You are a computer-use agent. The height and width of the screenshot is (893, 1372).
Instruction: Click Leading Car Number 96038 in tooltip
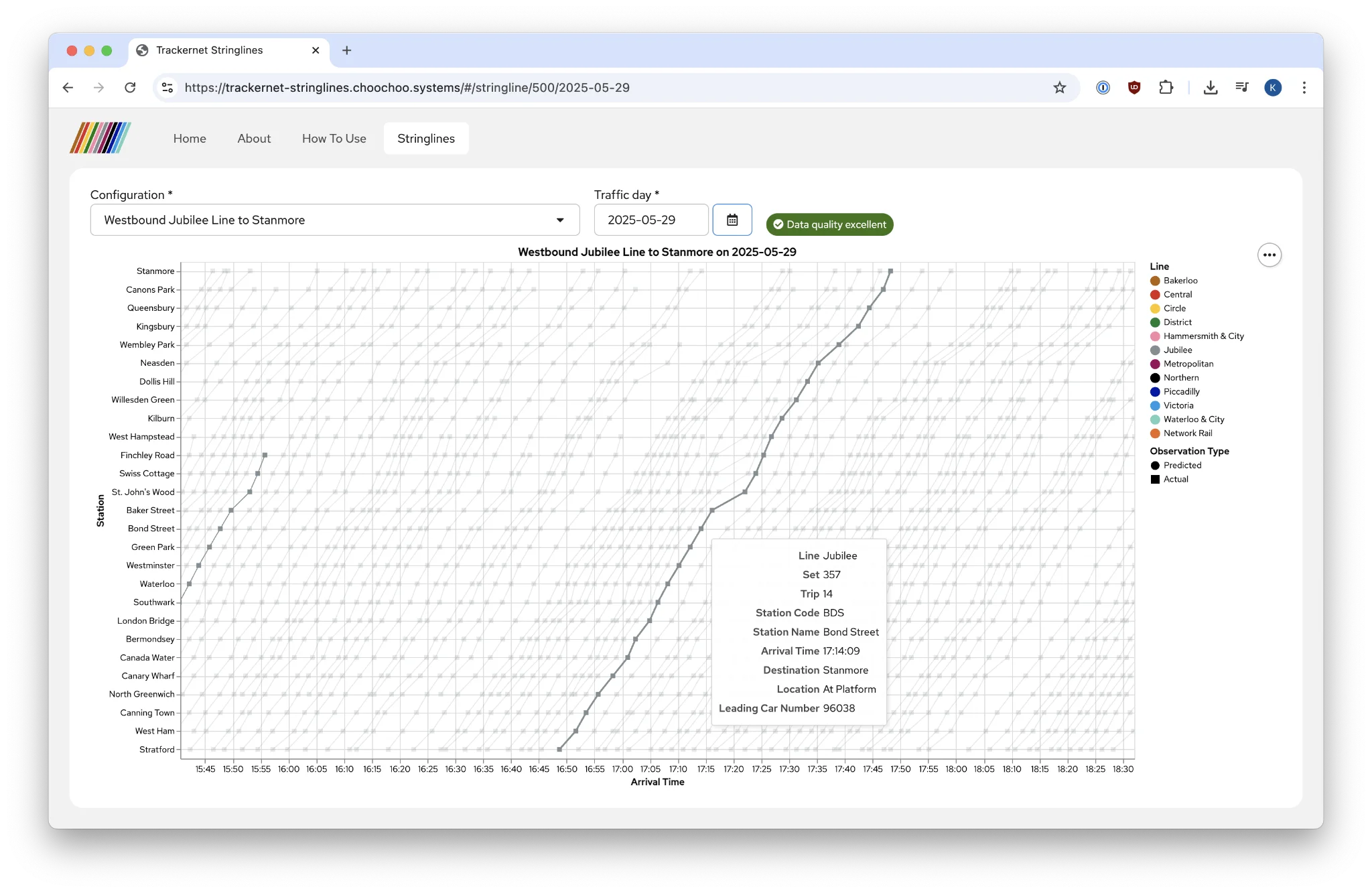click(786, 709)
